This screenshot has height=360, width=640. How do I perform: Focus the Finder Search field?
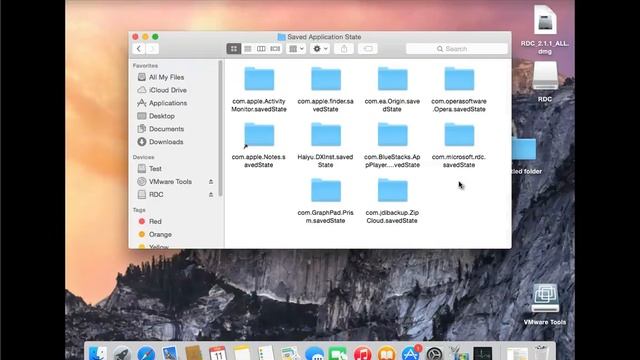pyautogui.click(x=457, y=49)
